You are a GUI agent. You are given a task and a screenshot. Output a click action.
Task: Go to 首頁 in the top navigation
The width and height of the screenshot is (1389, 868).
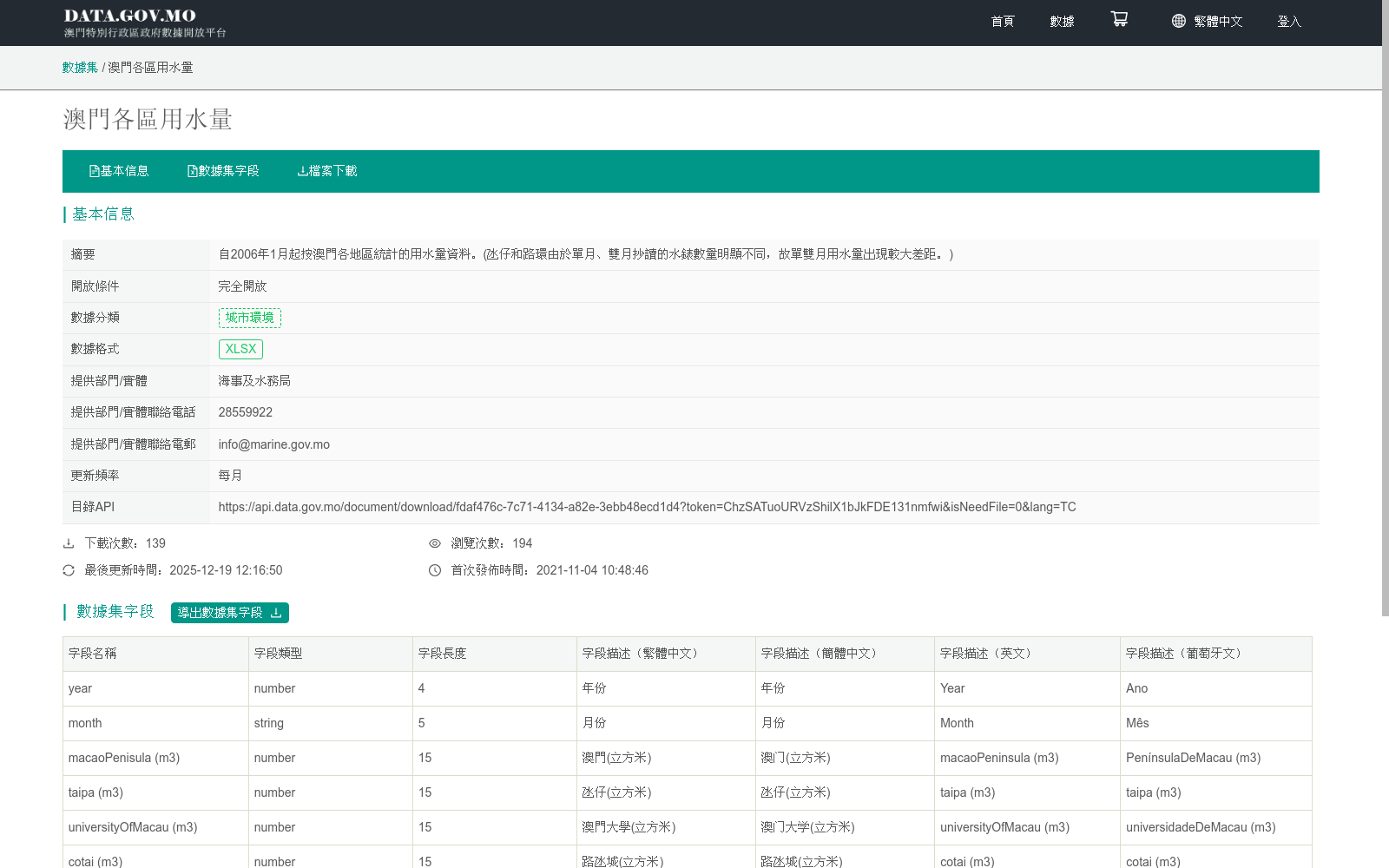(1003, 21)
